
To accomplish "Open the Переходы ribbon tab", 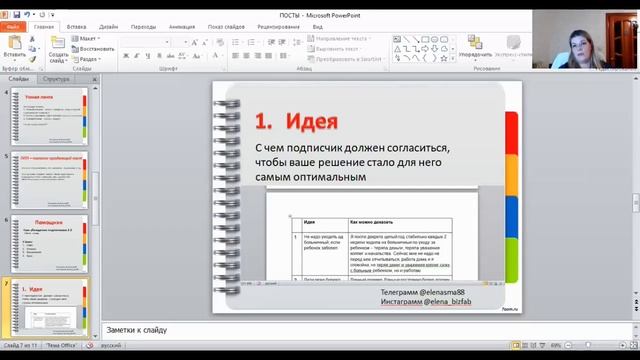I will (x=143, y=27).
